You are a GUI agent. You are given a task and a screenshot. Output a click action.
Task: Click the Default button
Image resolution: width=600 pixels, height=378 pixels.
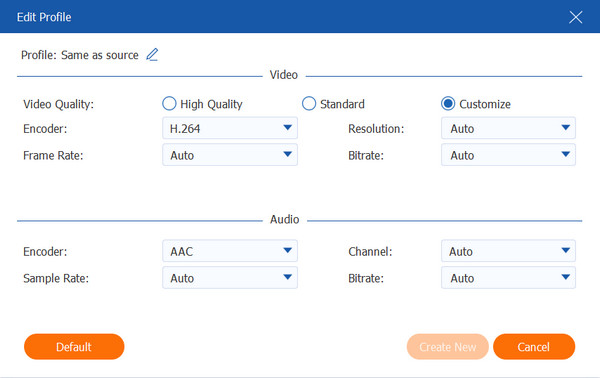(x=74, y=347)
